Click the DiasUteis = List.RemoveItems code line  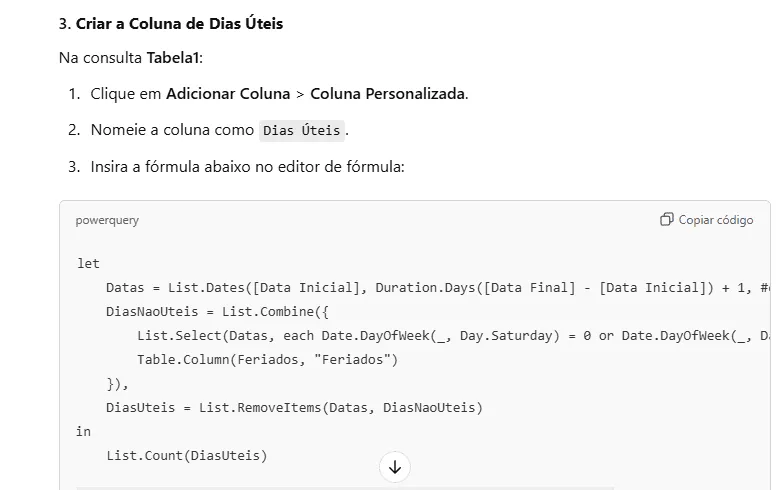tap(294, 407)
